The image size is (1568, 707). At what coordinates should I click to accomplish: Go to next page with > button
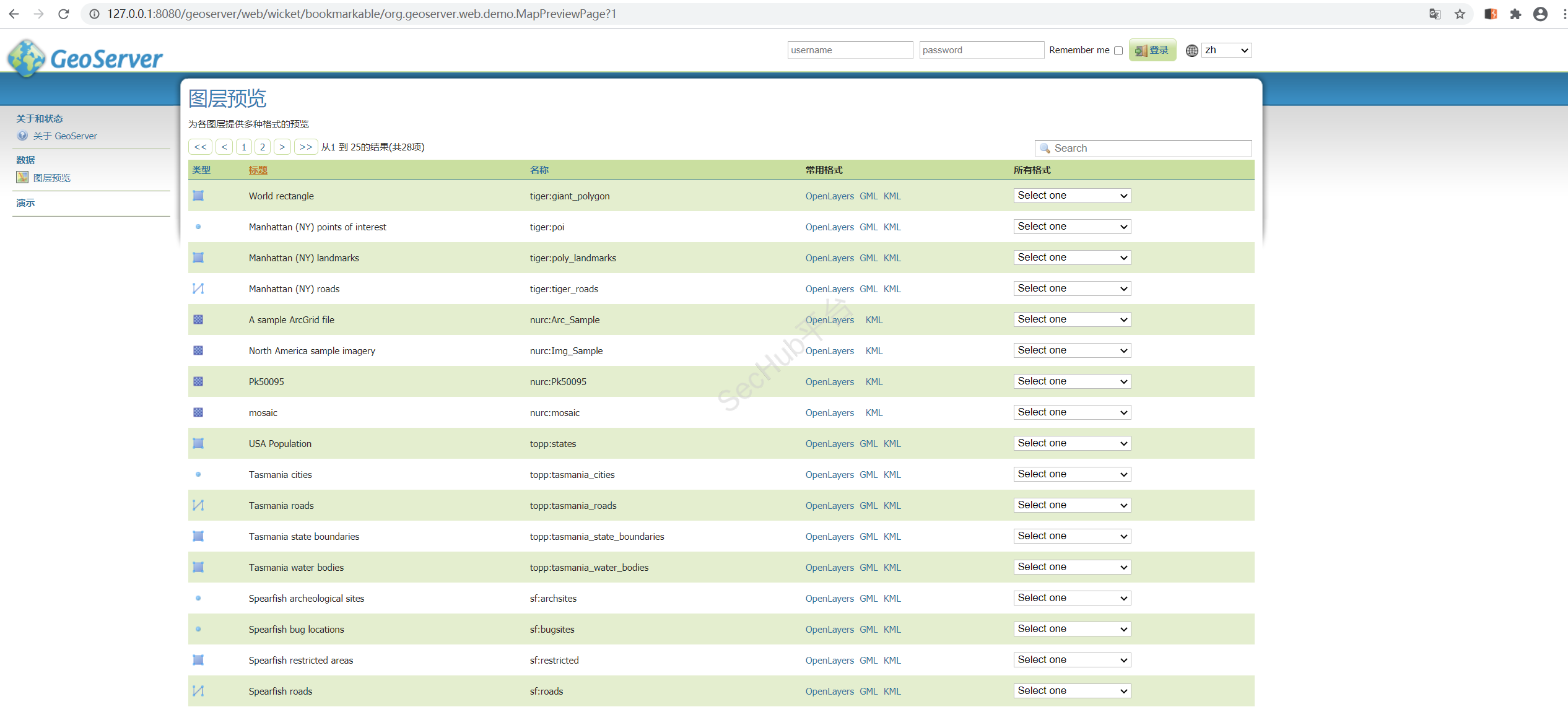coord(282,147)
